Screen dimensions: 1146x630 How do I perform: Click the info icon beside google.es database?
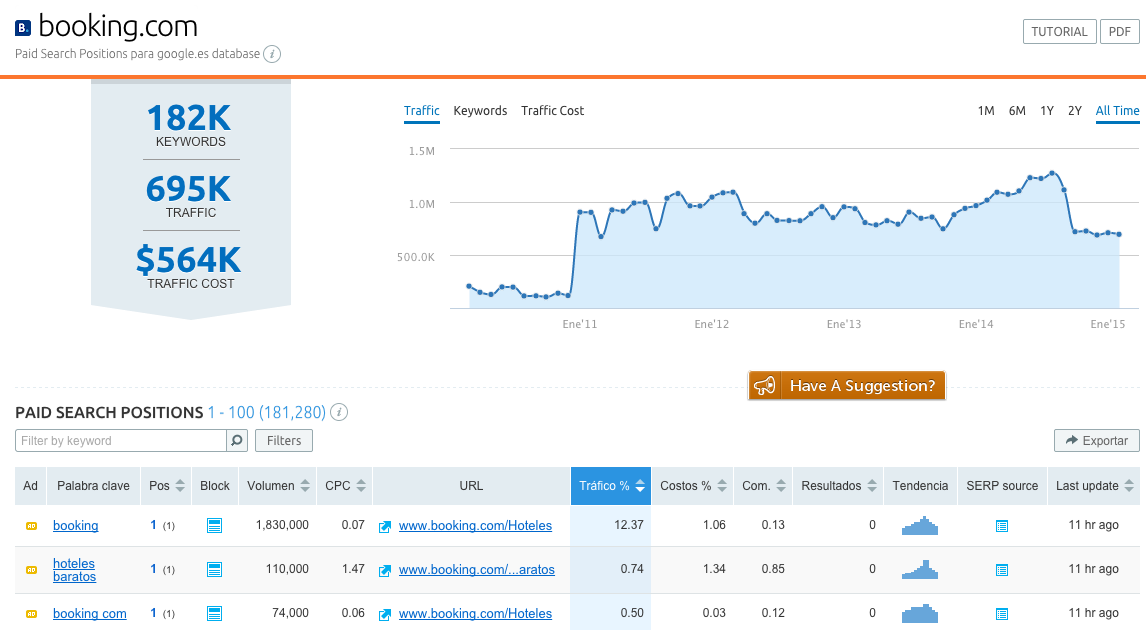click(x=272, y=54)
